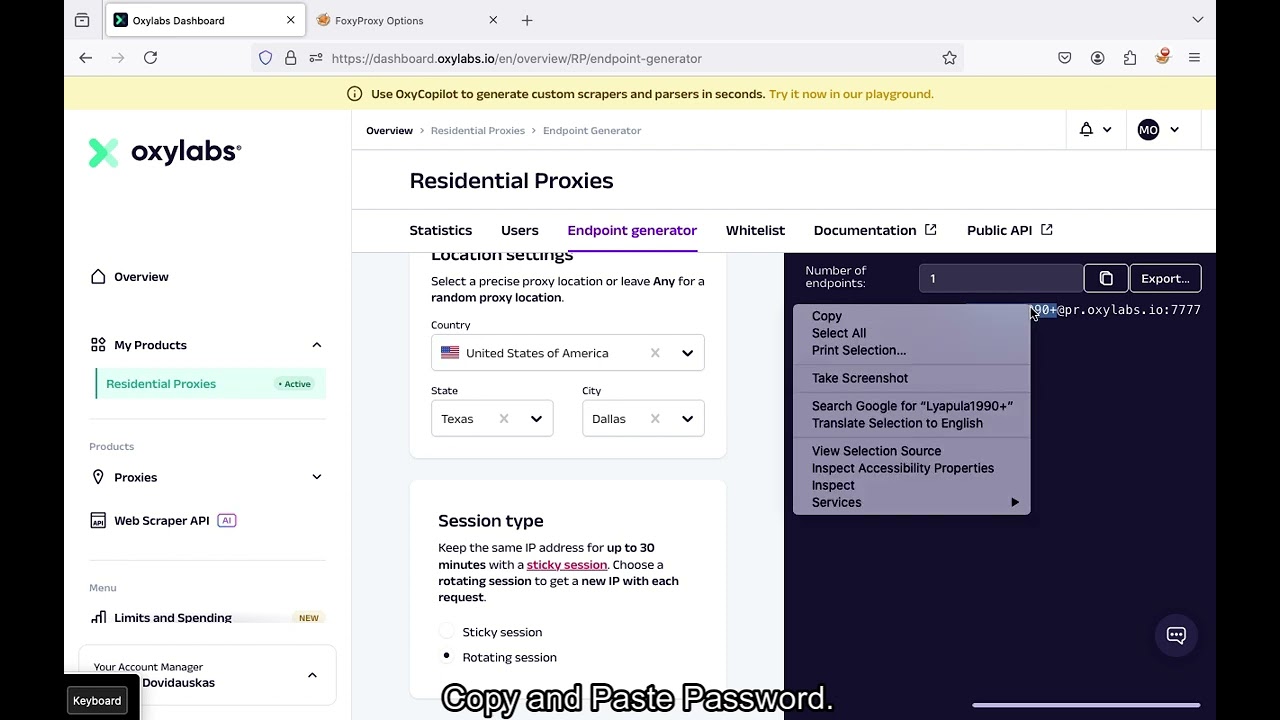This screenshot has height=720, width=1280.
Task: Click the info icon in yellow banner
Action: click(354, 94)
